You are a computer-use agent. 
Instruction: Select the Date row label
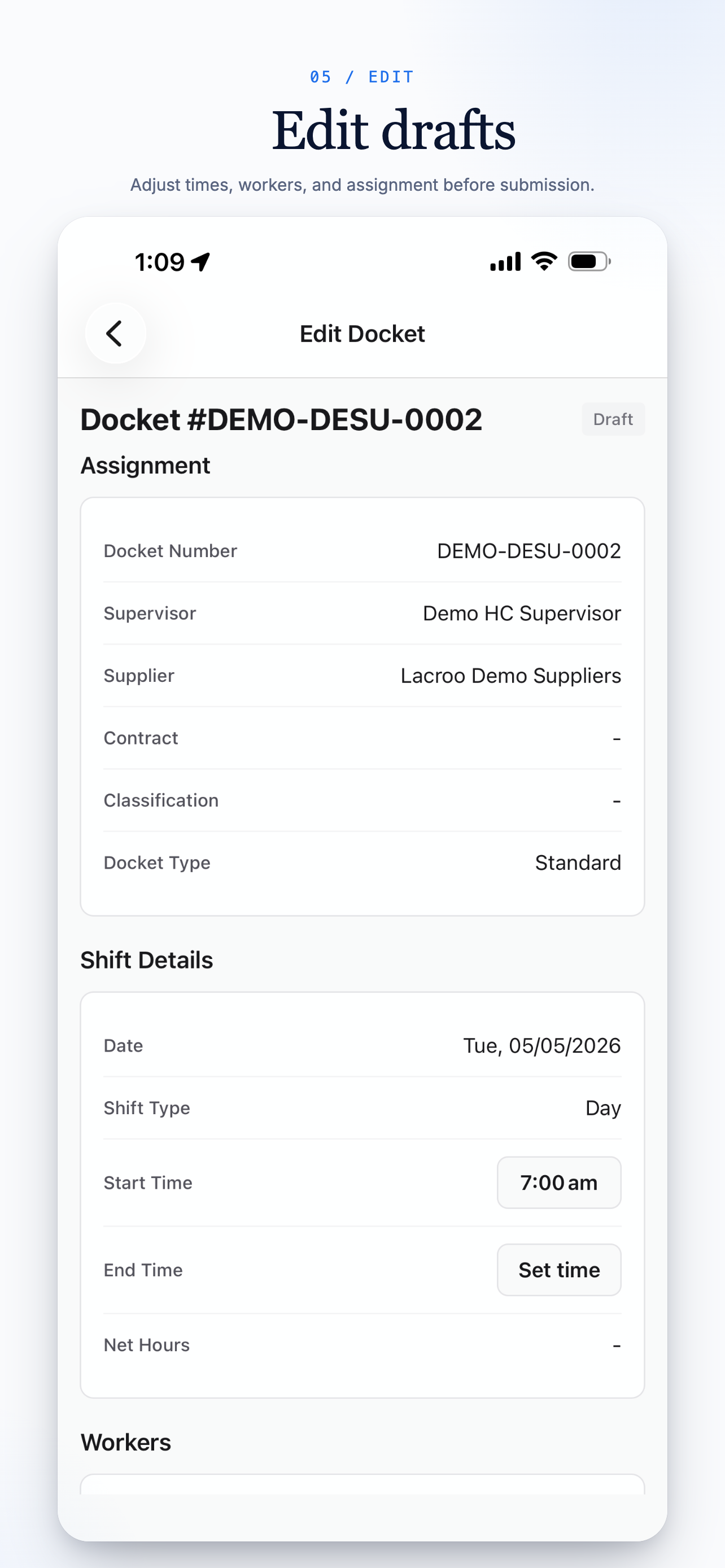coord(124,1045)
